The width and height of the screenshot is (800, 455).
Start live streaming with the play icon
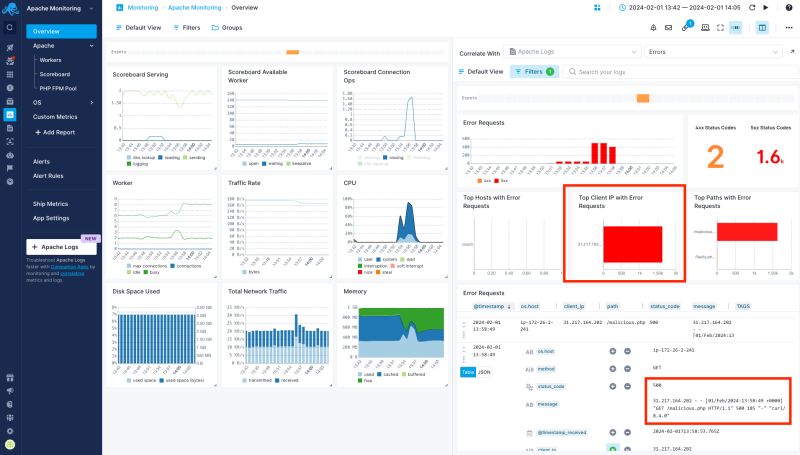pyautogui.click(x=765, y=8)
